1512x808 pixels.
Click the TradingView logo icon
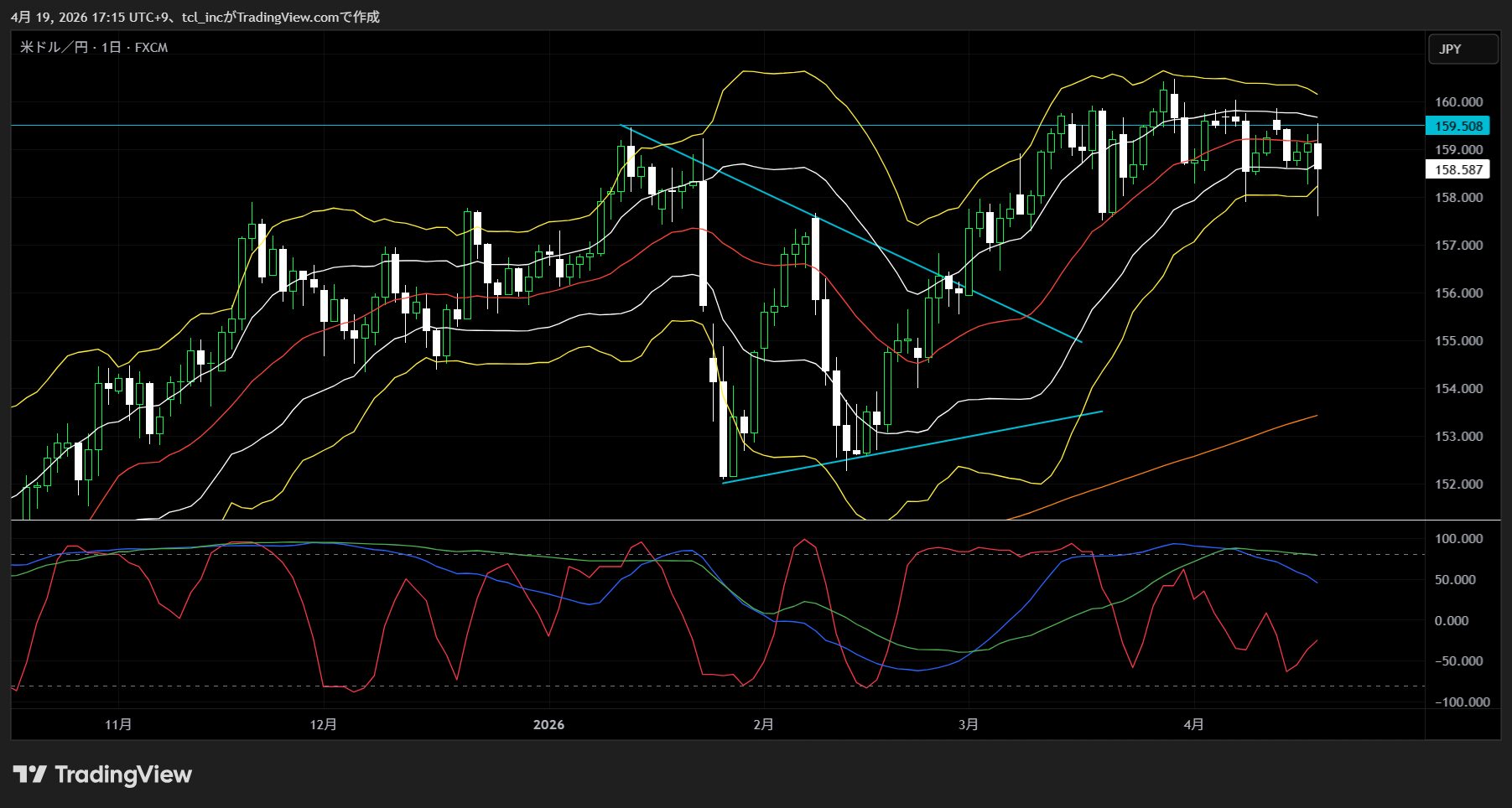click(x=30, y=774)
